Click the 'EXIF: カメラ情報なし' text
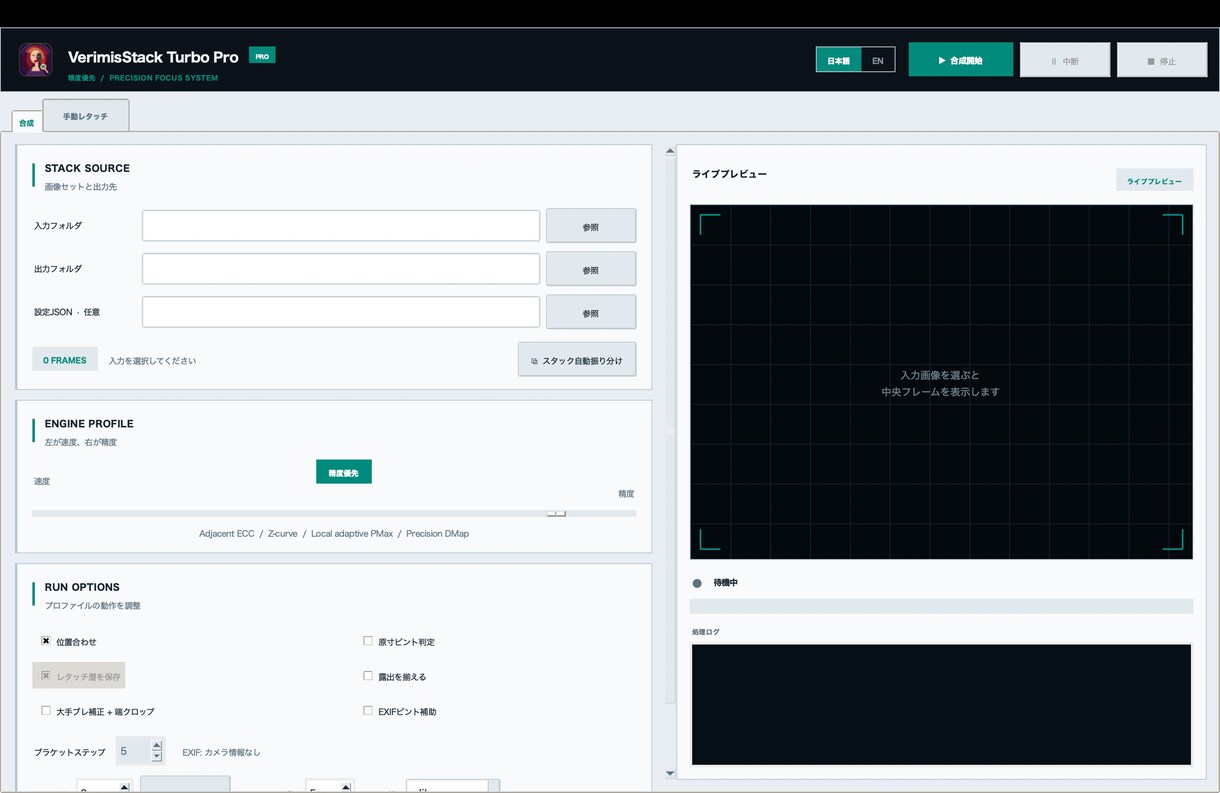Viewport: 1220px width, 793px height. [x=221, y=752]
